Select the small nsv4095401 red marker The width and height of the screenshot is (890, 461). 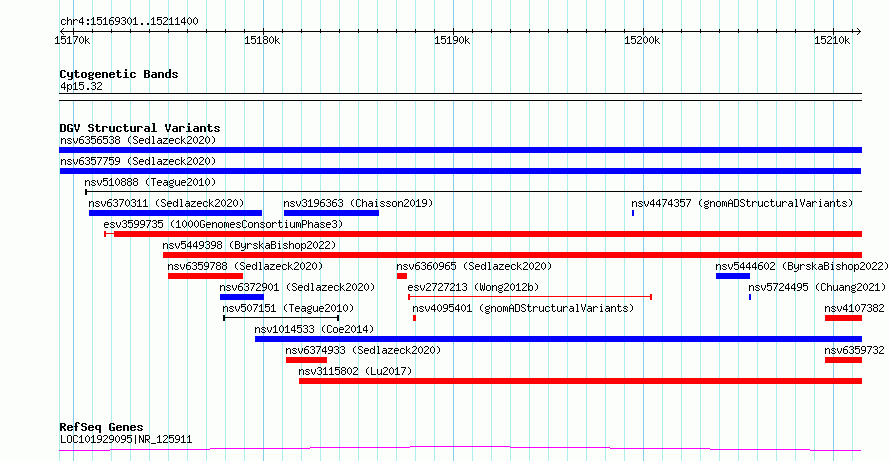tap(414, 318)
